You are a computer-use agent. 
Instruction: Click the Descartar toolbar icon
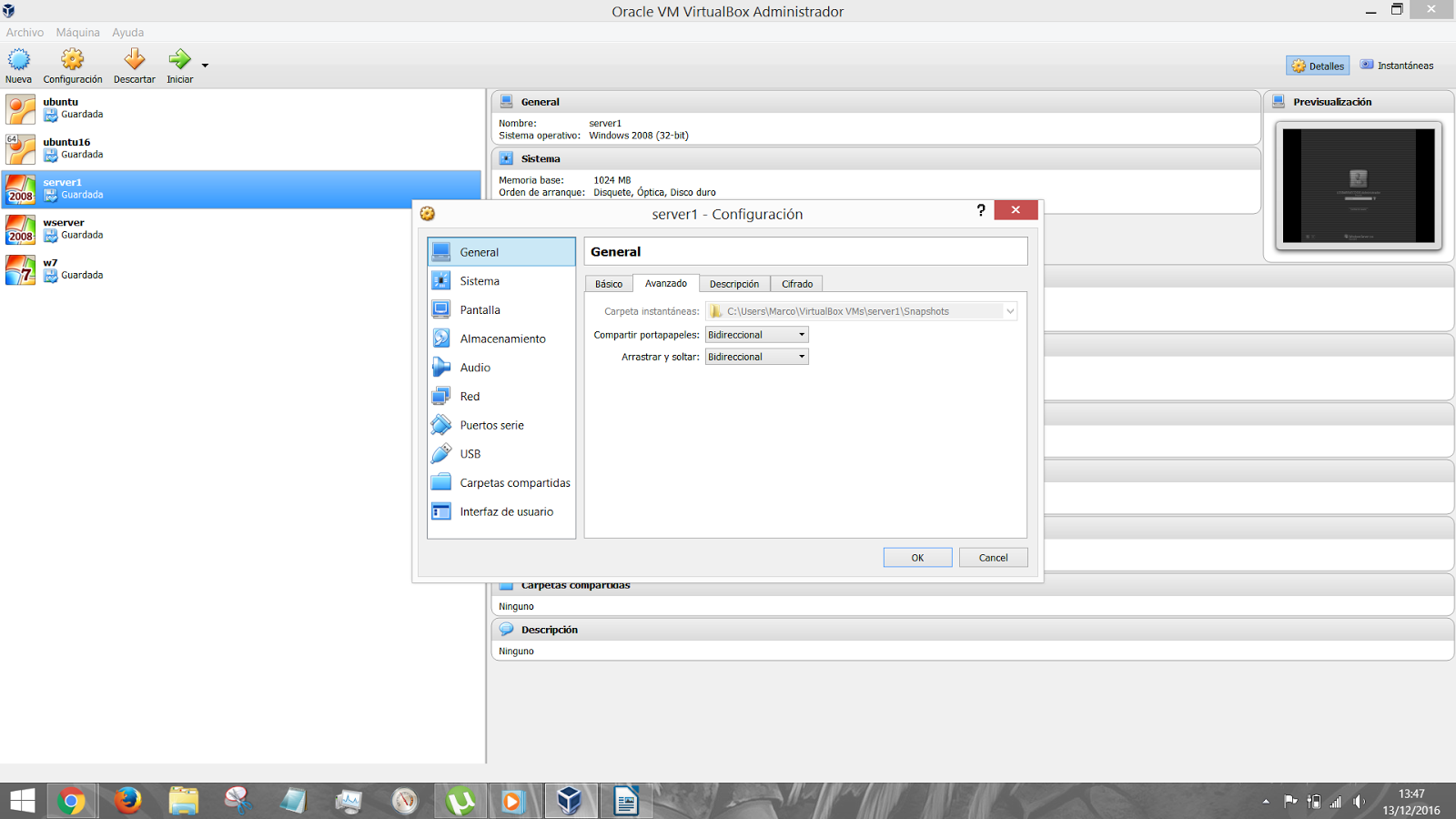click(x=133, y=59)
